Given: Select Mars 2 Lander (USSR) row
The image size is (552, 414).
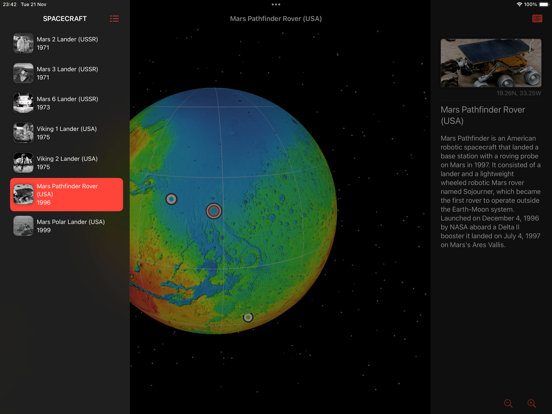Looking at the screenshot, I should click(67, 43).
